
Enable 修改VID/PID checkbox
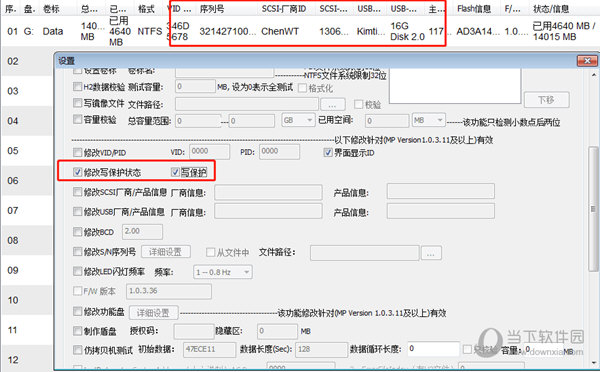pos(78,152)
